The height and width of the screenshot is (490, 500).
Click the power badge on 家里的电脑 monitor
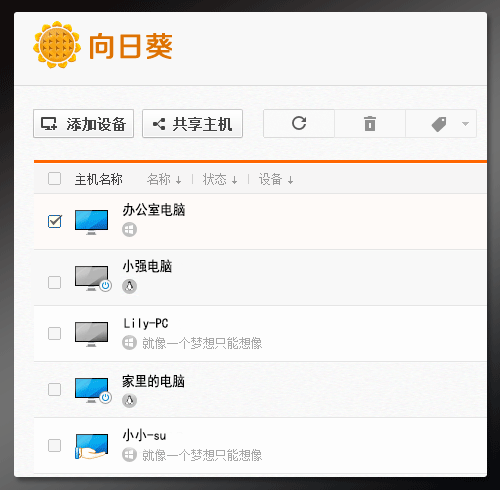[106, 397]
